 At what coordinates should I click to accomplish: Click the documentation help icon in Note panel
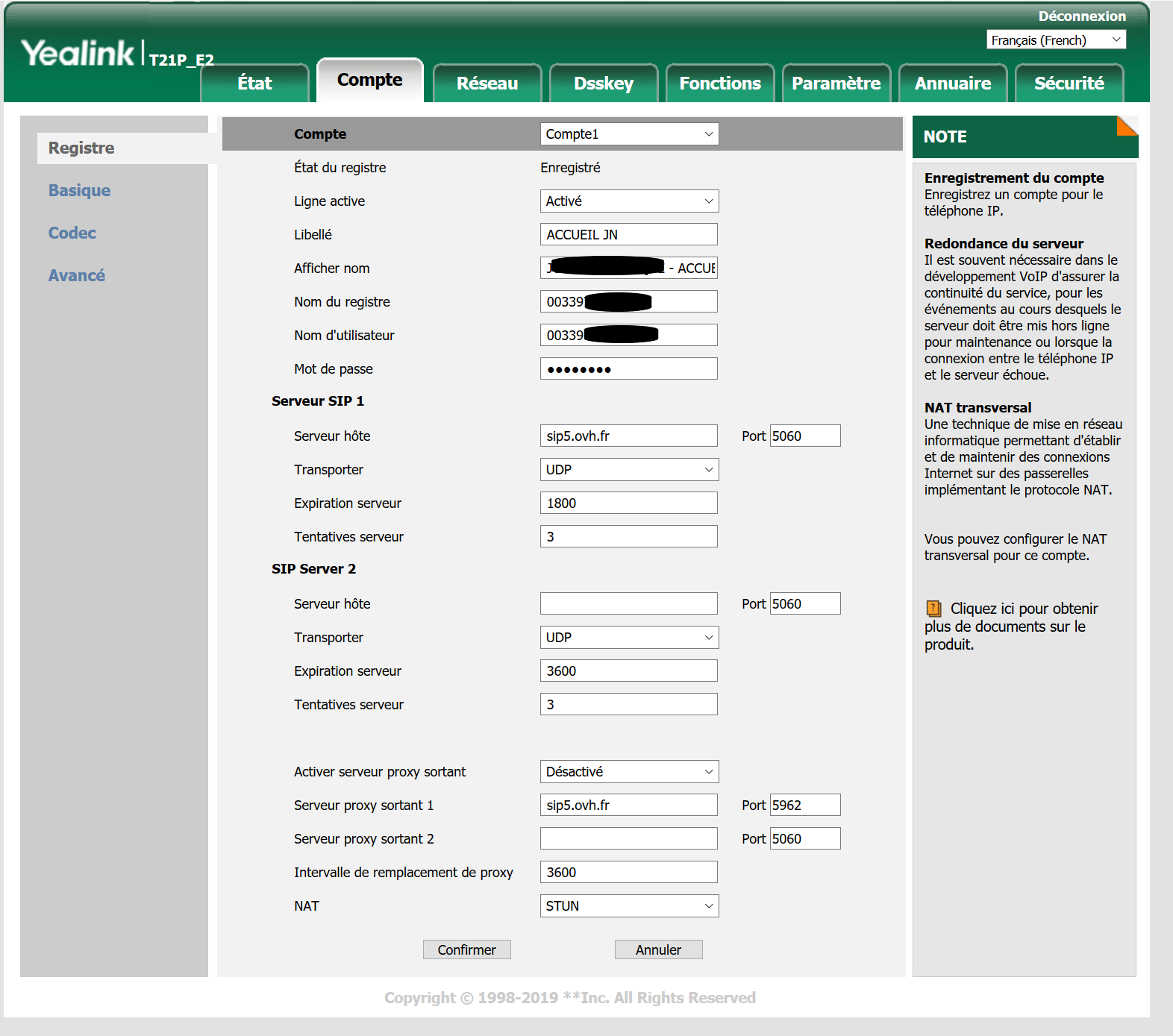tap(933, 609)
